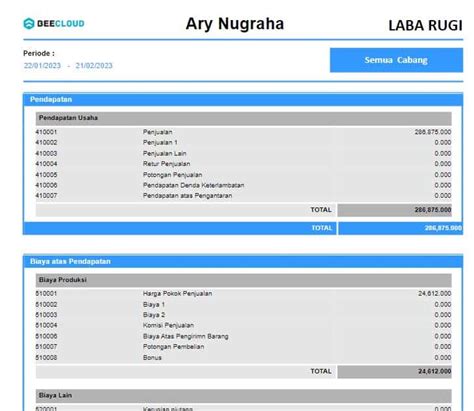Click the Semua Cabang button

(x=396, y=60)
